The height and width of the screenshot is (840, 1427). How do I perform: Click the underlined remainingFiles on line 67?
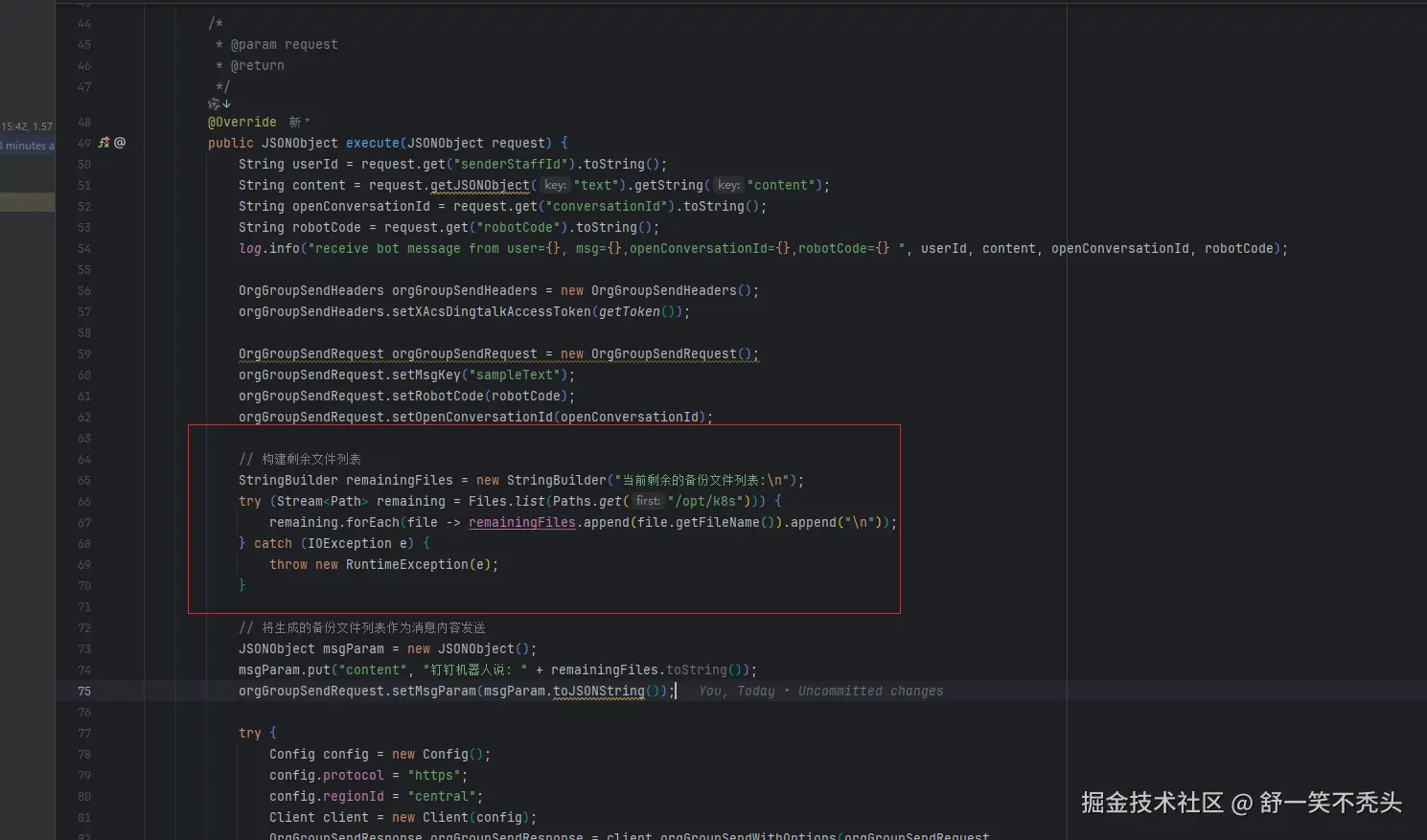[x=522, y=523]
